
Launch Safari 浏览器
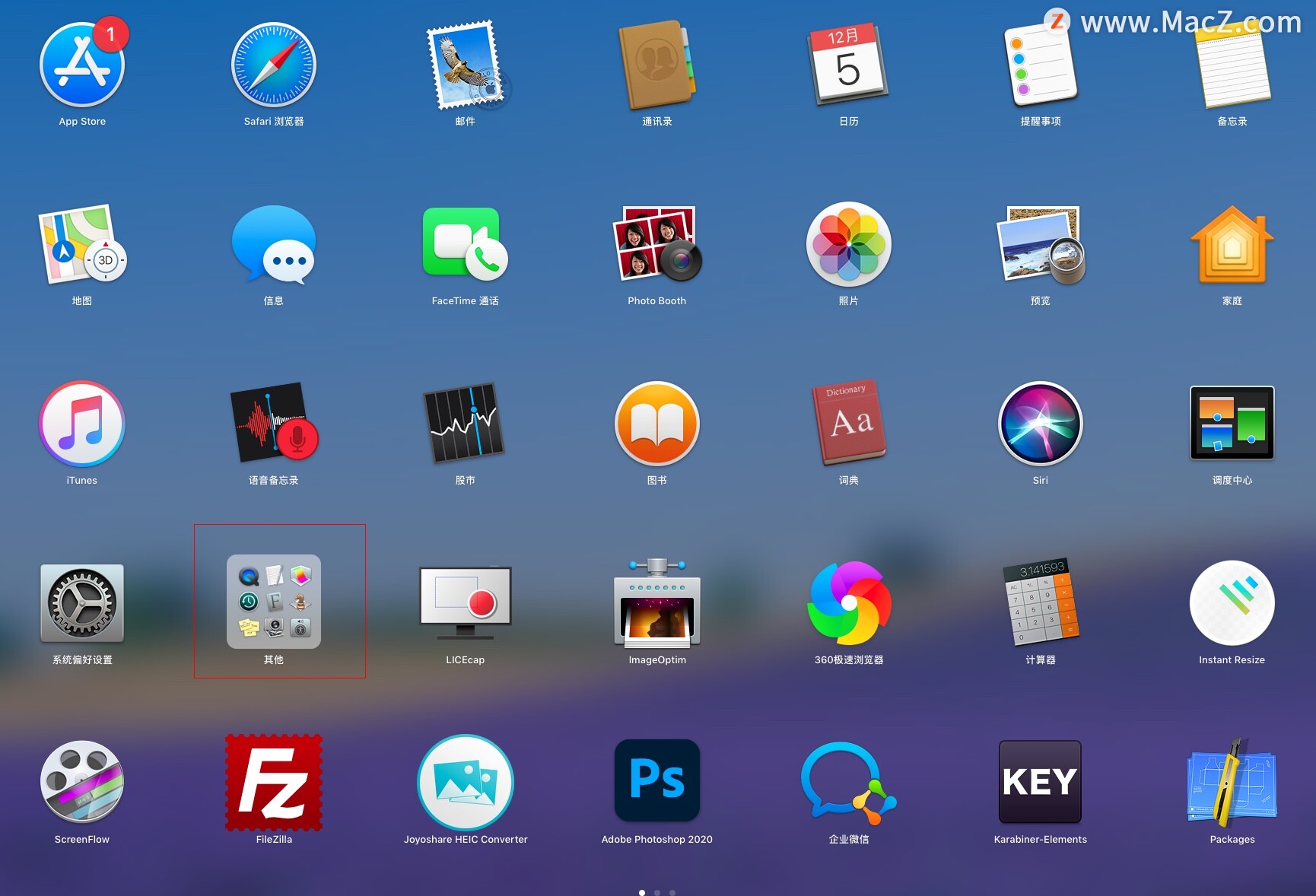pyautogui.click(x=274, y=65)
